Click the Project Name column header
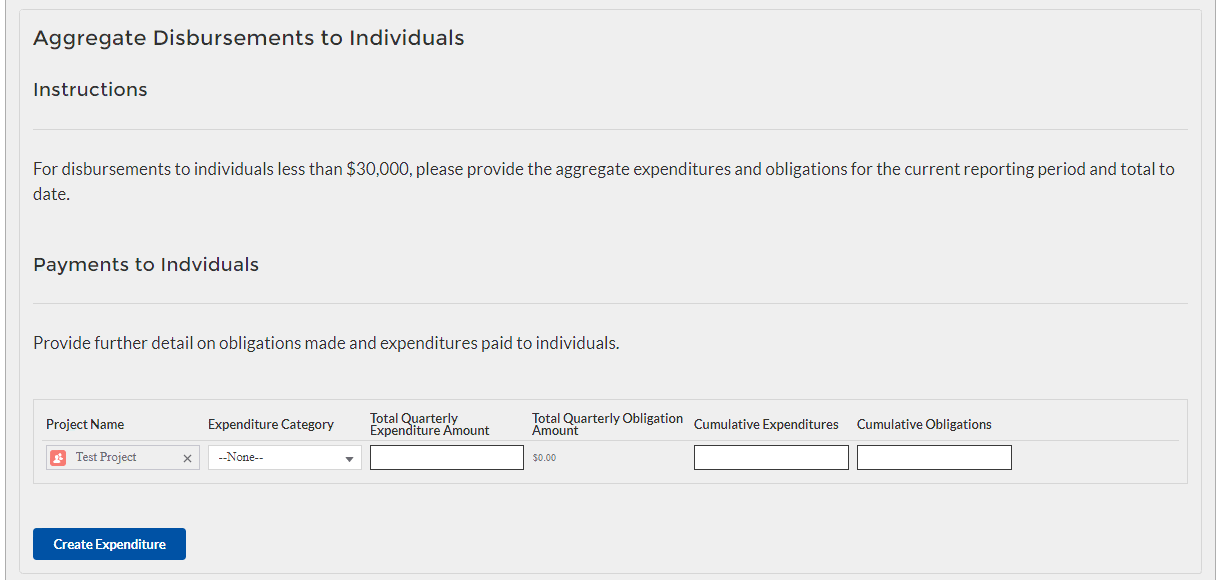The image size is (1221, 580). click(x=85, y=425)
